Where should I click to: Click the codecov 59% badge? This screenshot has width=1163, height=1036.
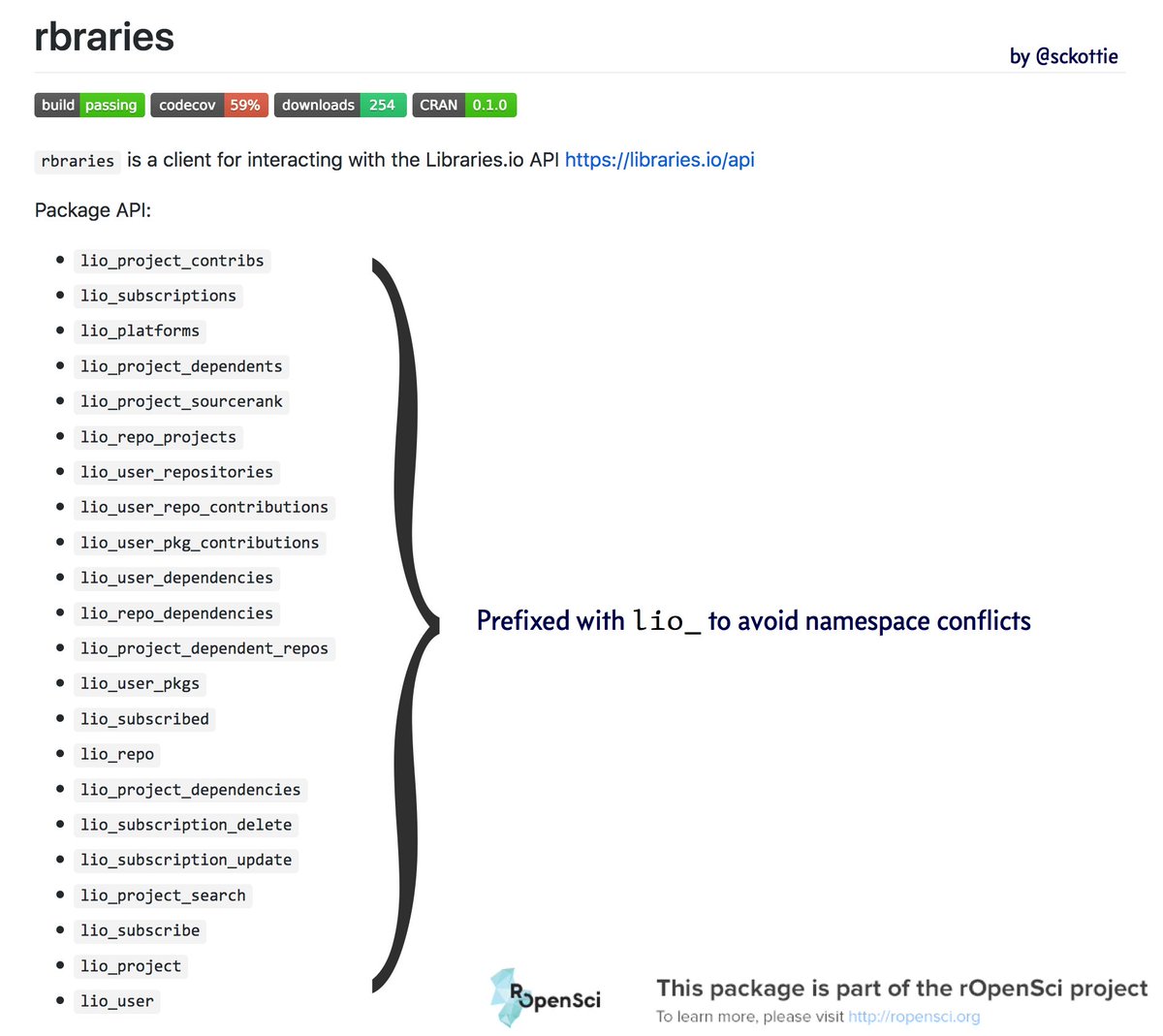coord(208,105)
